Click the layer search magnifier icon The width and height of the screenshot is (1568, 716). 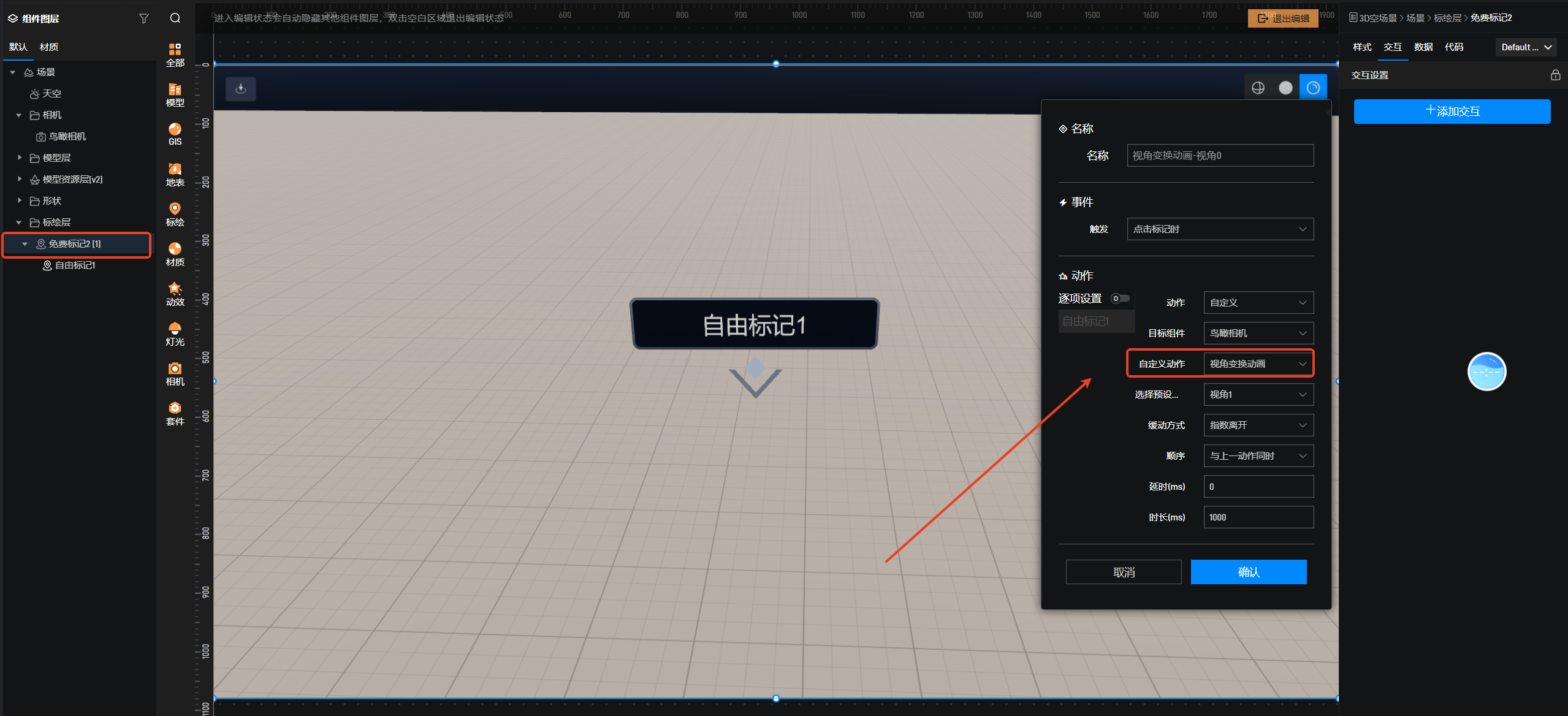click(175, 18)
